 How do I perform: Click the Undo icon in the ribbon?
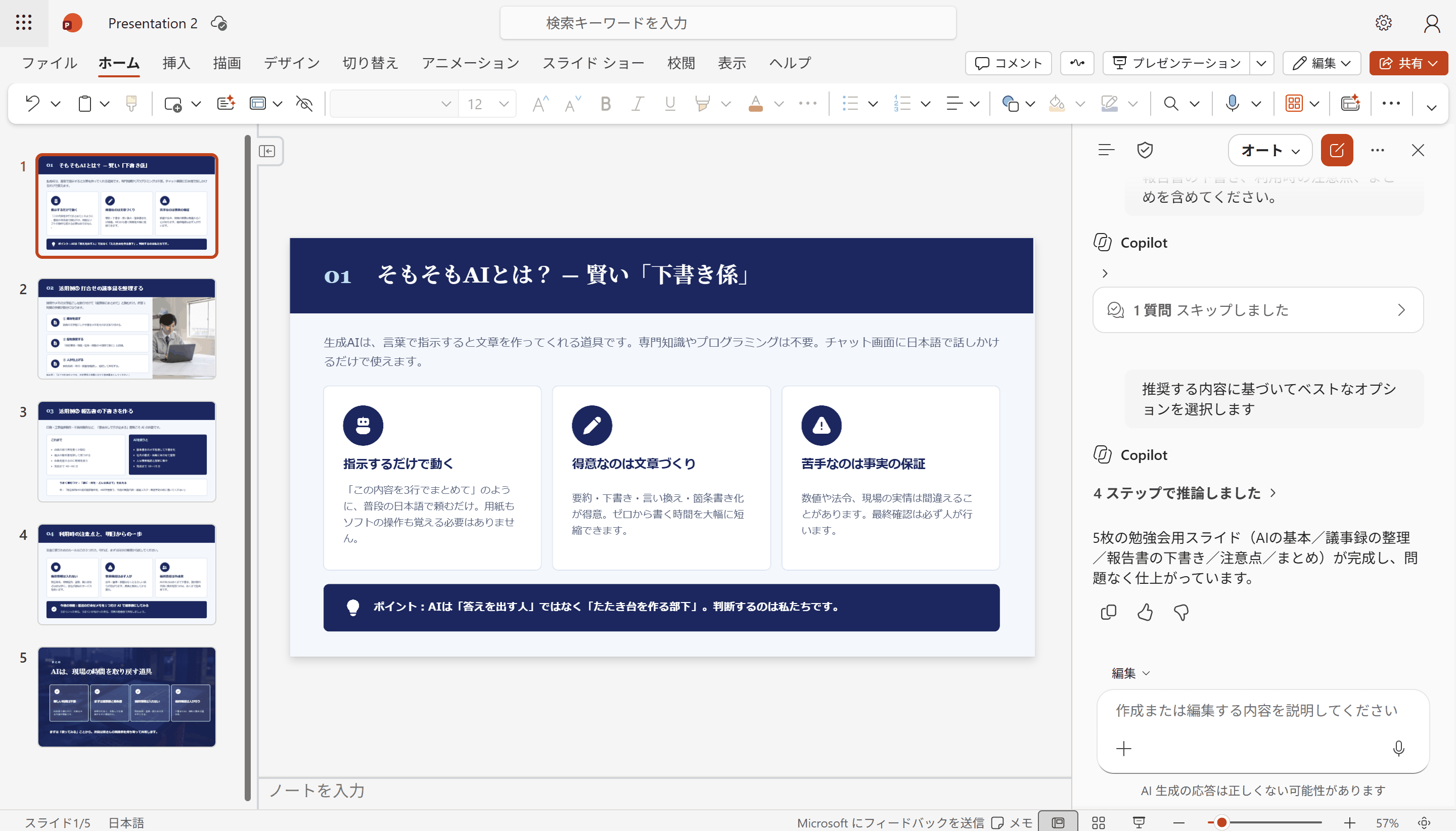[32, 103]
